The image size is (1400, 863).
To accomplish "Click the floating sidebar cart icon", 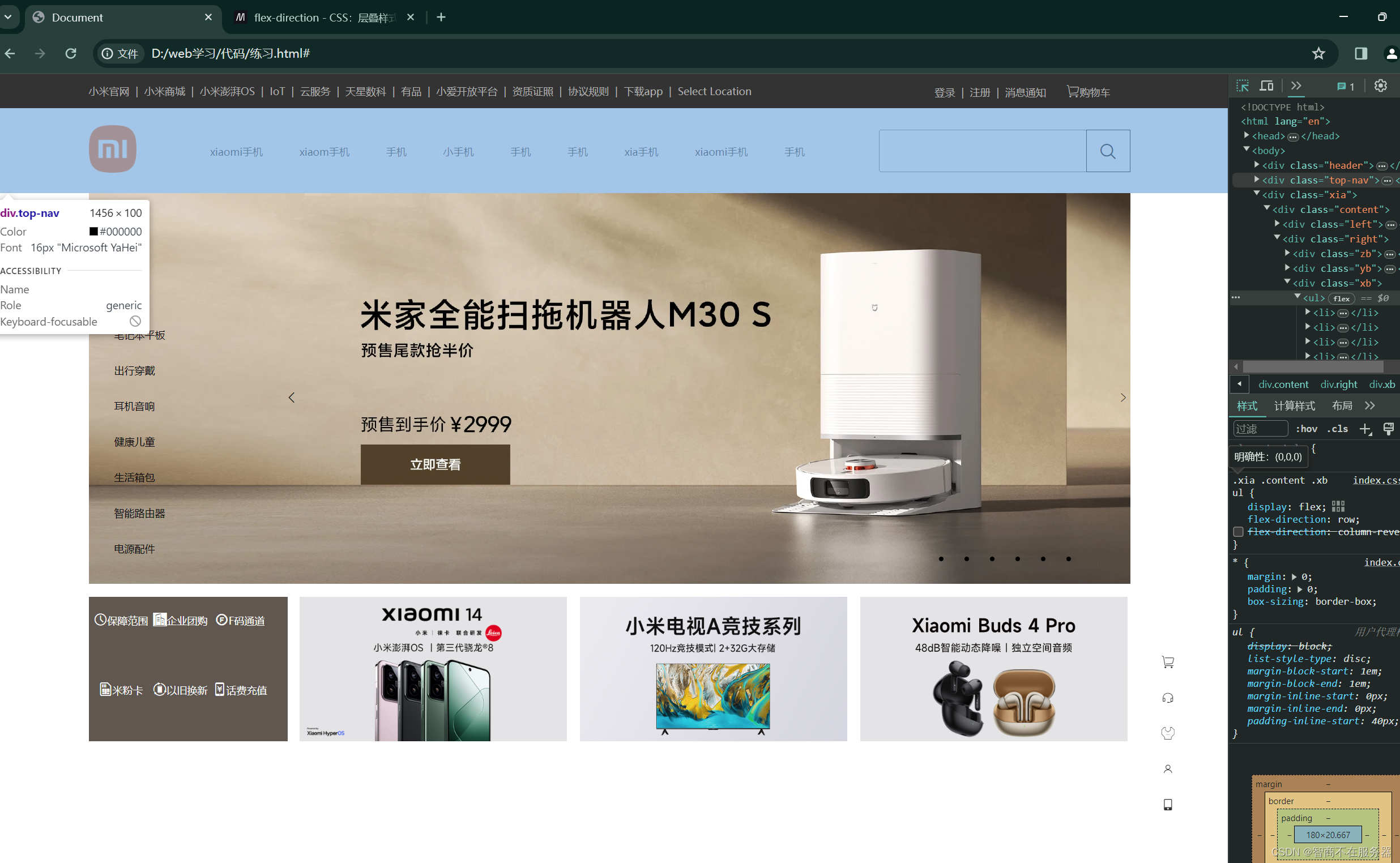I will pyautogui.click(x=1168, y=662).
